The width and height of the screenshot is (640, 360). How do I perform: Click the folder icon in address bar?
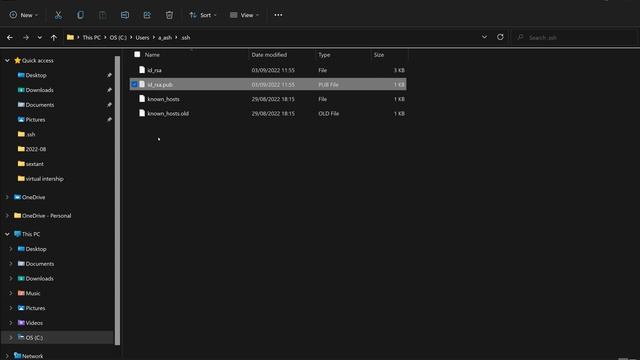point(70,37)
